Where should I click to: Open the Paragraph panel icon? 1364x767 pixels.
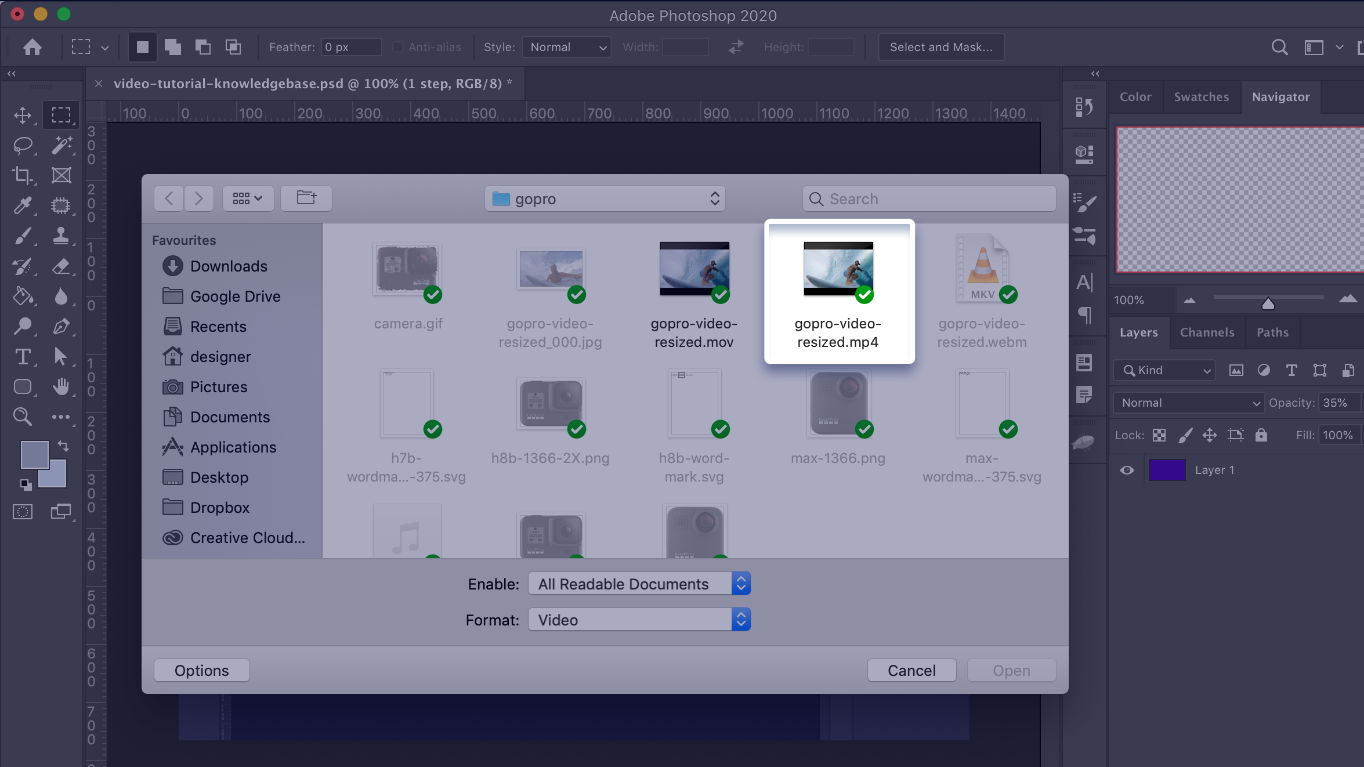point(1084,316)
